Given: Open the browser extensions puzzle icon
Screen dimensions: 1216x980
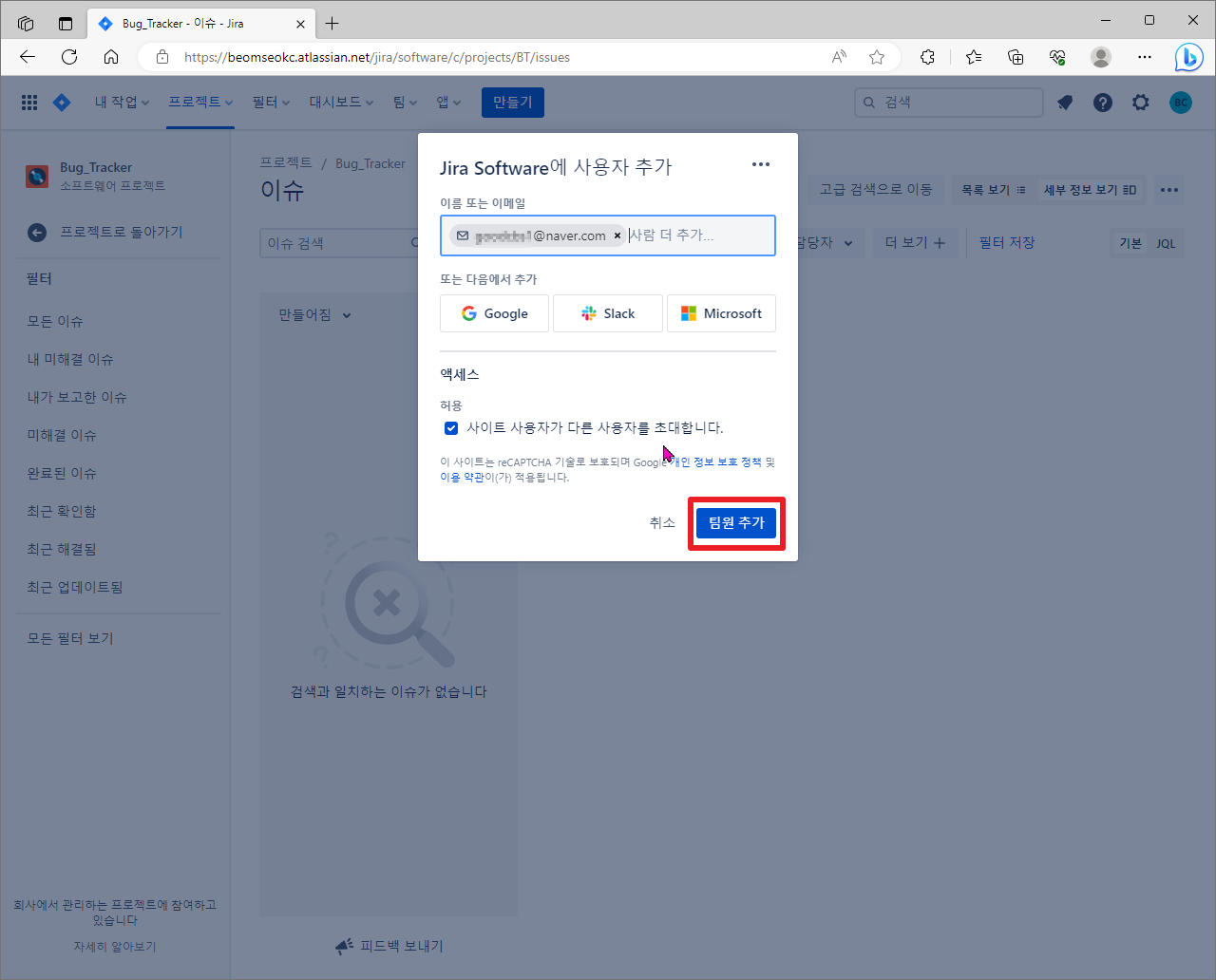Looking at the screenshot, I should point(928,57).
